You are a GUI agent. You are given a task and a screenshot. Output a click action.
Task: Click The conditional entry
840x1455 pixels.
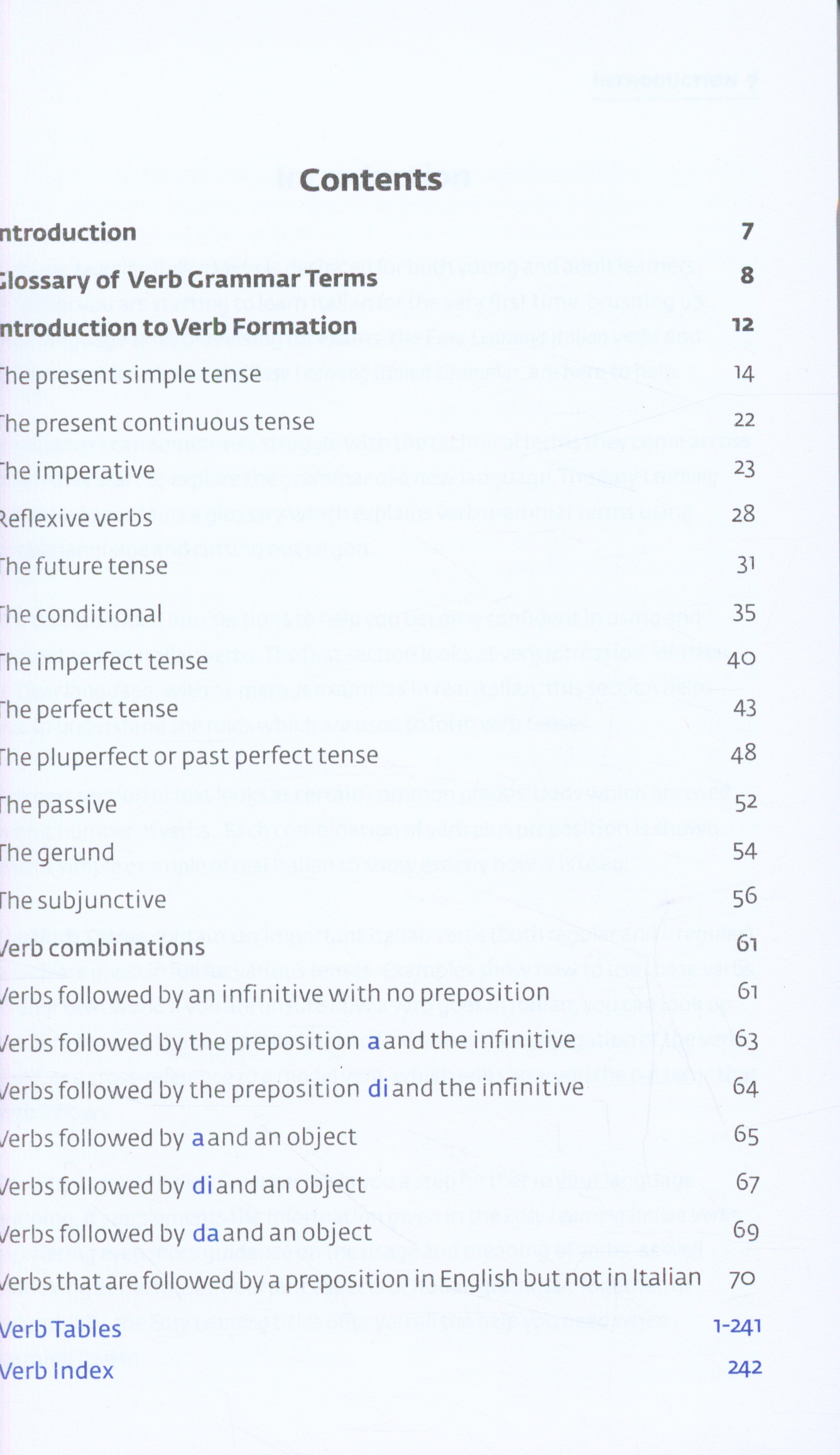pyautogui.click(x=81, y=614)
